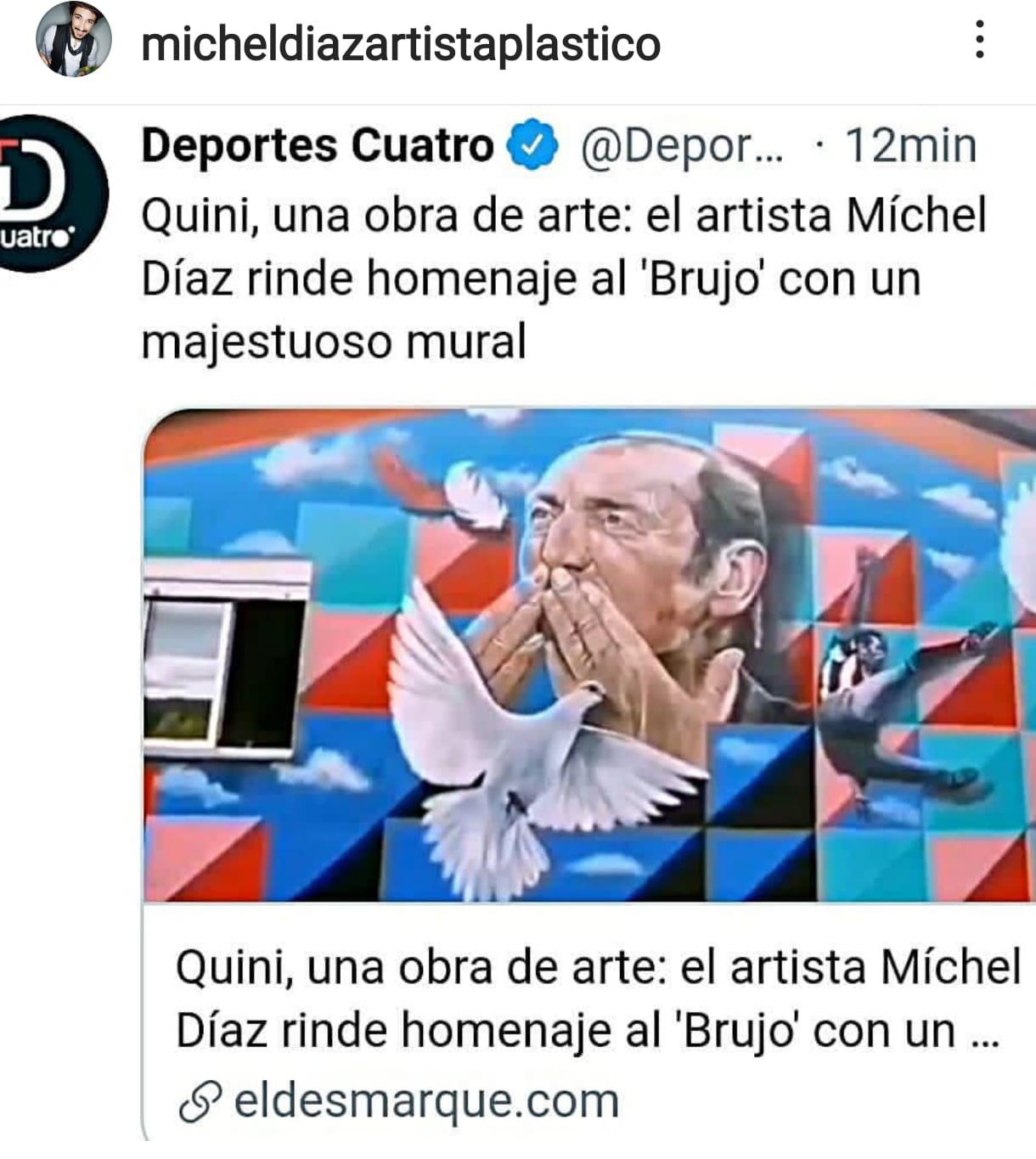Open the three-dot post options menu

tap(980, 40)
